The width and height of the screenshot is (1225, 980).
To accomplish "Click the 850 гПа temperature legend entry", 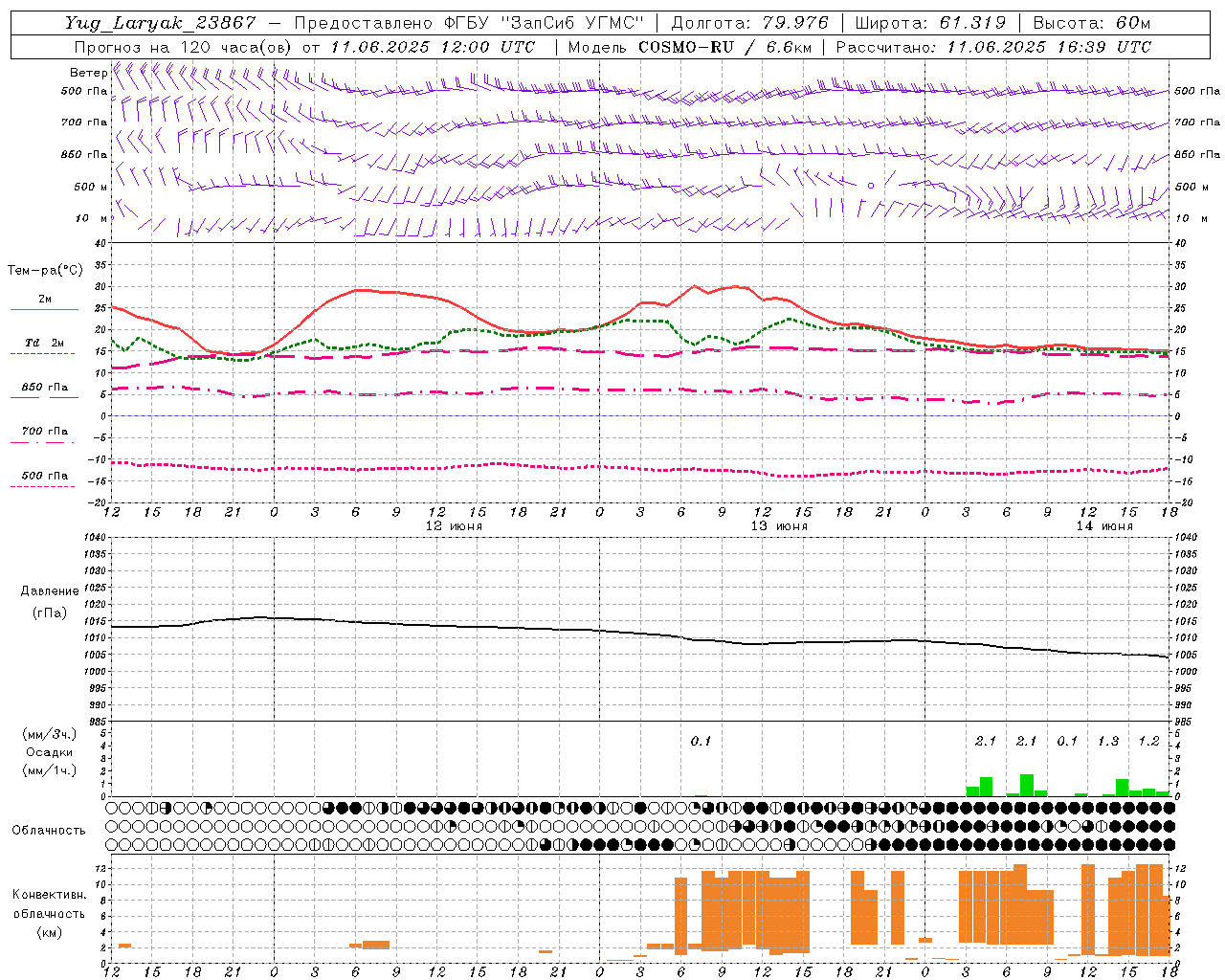I will point(45,388).
